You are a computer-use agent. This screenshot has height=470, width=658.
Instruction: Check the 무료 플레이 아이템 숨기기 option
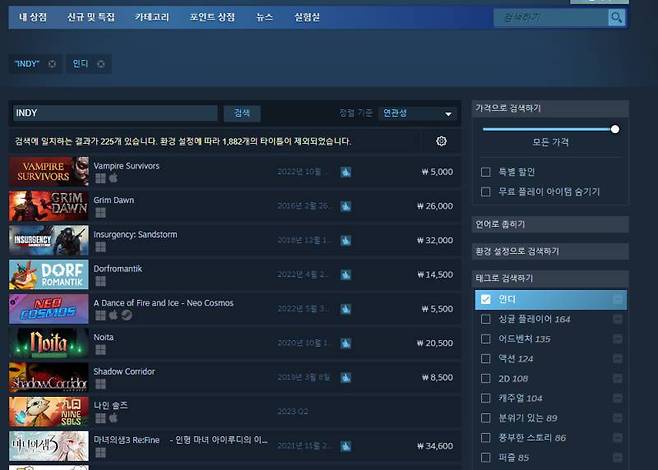(486, 191)
